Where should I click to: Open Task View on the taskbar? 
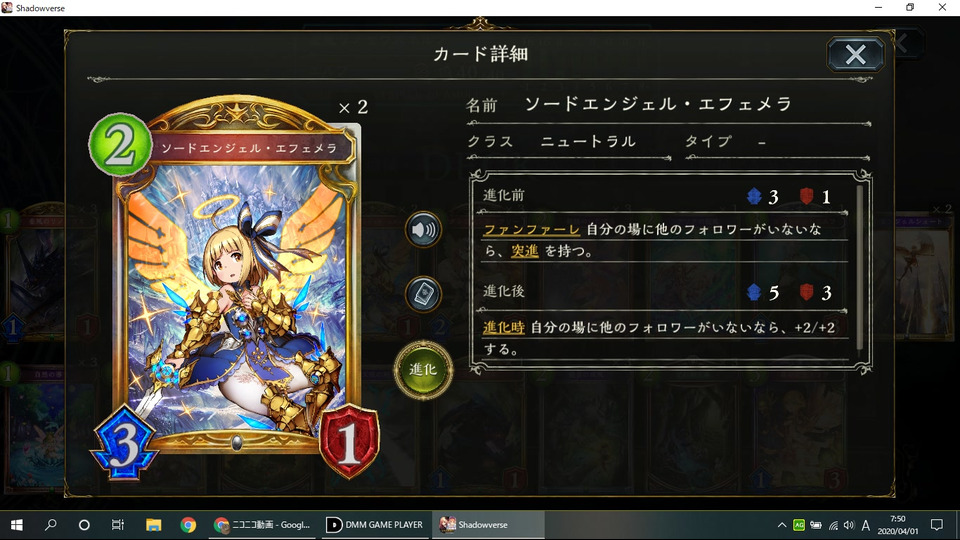pyautogui.click(x=118, y=525)
